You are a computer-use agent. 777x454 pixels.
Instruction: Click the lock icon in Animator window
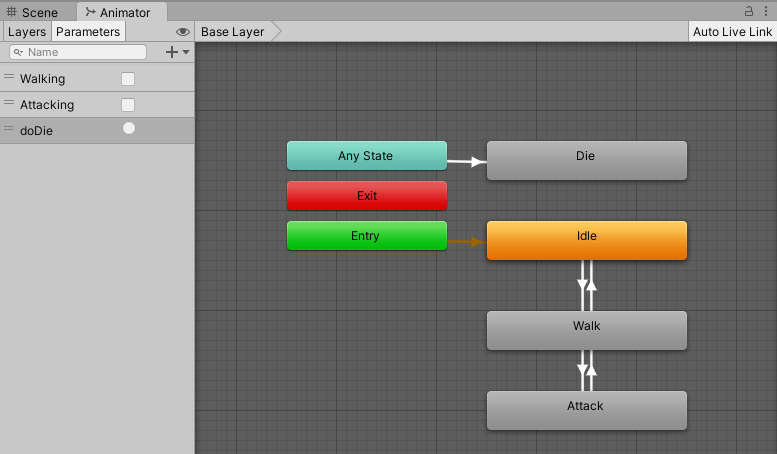[x=749, y=11]
